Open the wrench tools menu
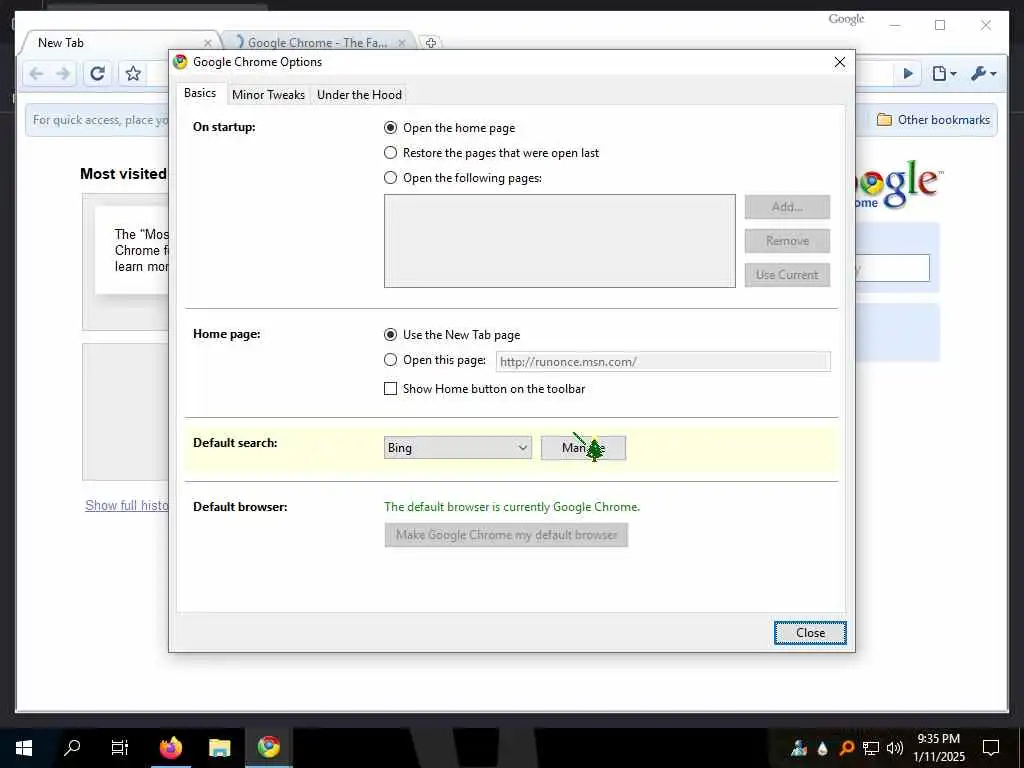The image size is (1024, 768). click(983, 74)
